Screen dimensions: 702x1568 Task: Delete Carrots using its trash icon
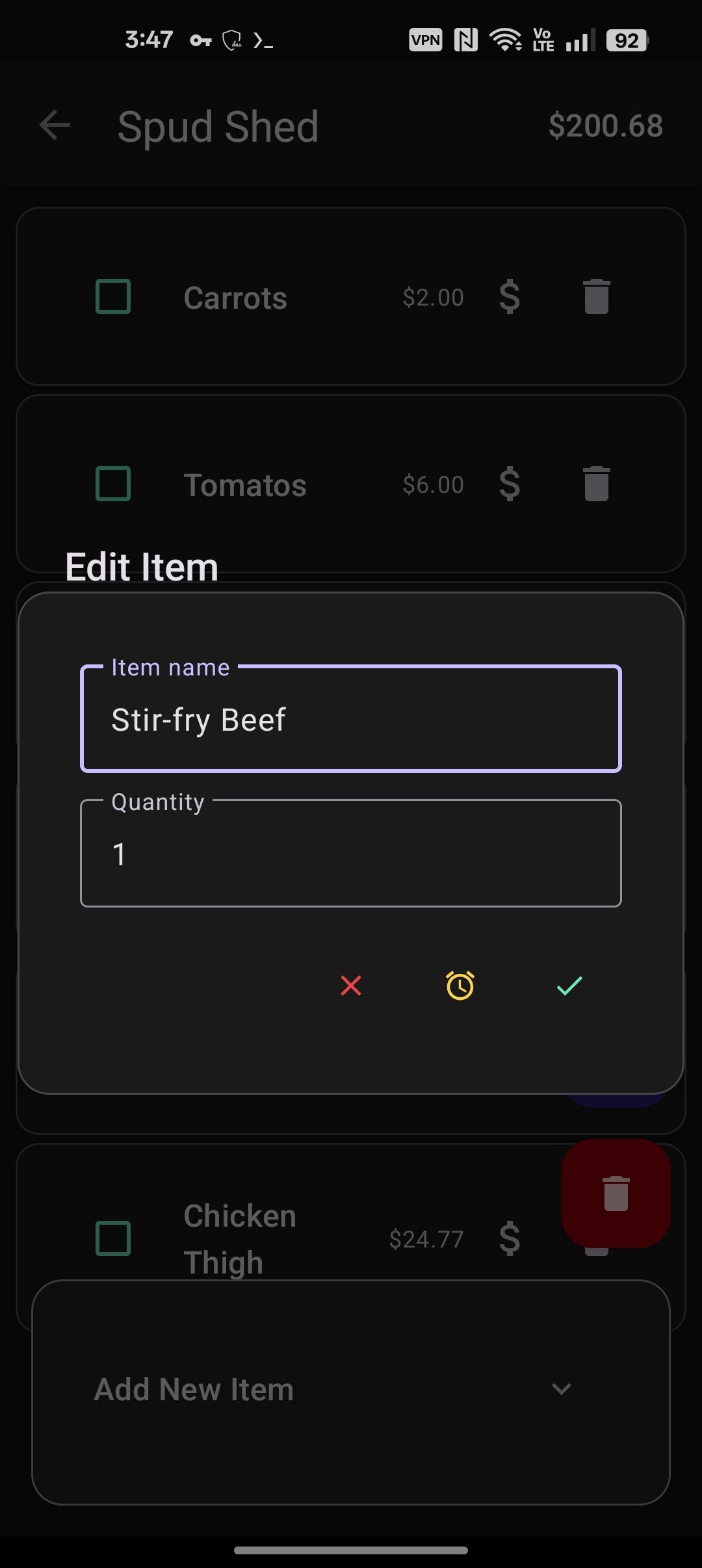(596, 297)
